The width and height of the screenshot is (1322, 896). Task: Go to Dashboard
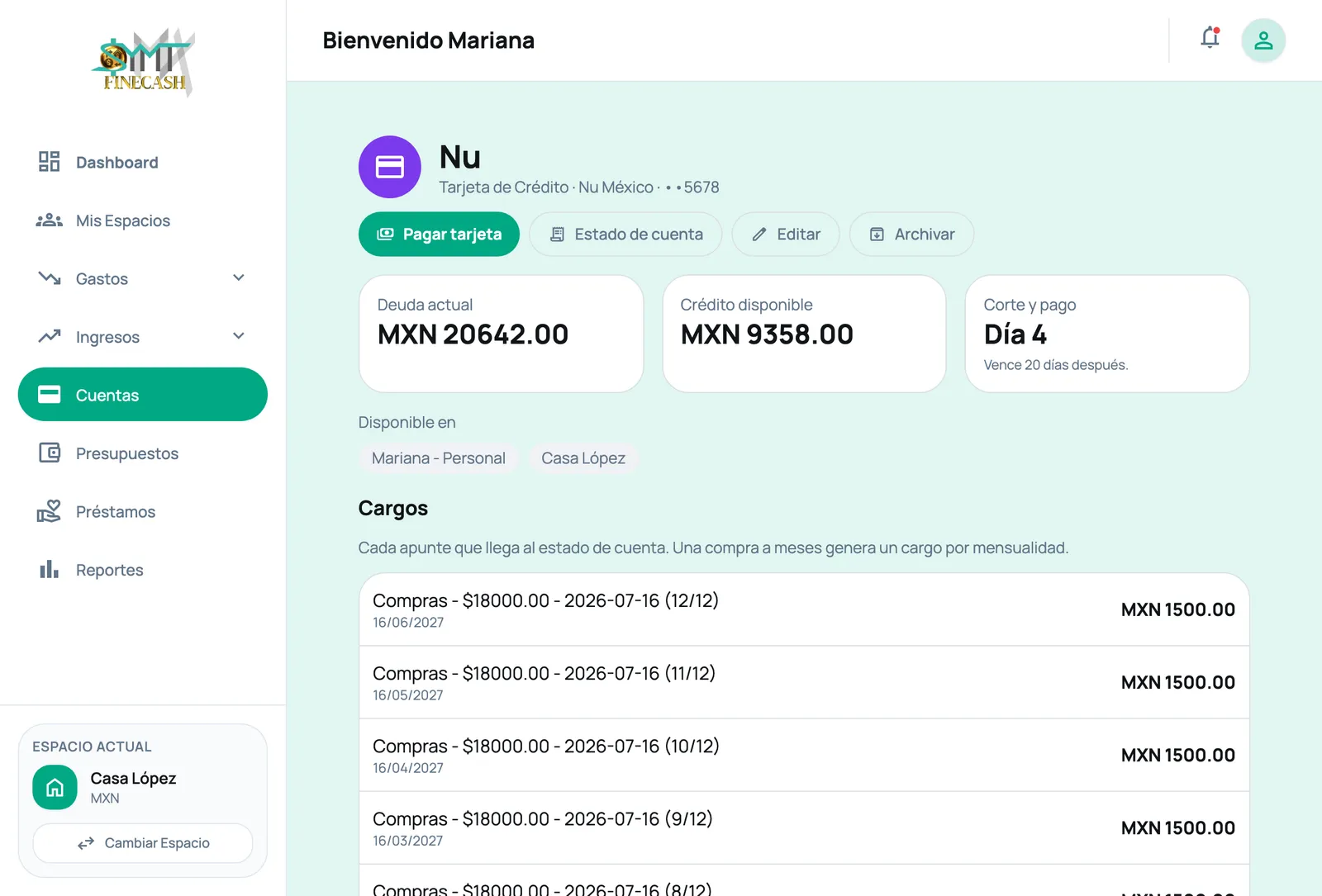(x=143, y=163)
